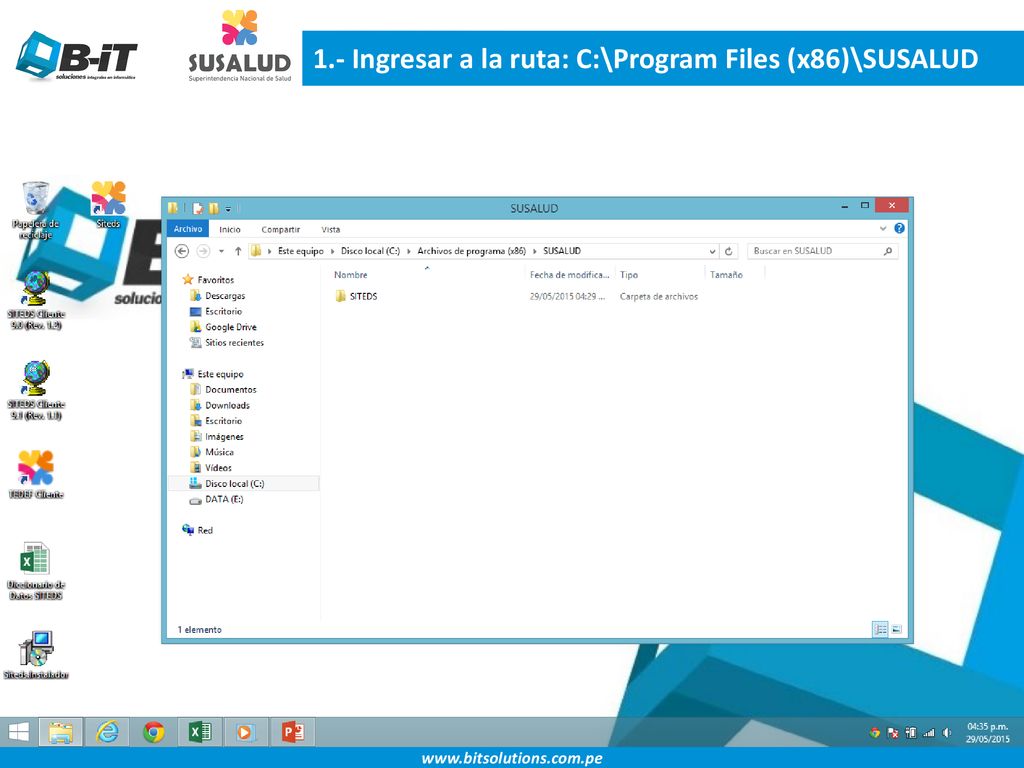Click Este equipo in the address breadcrumb
This screenshot has width=1024, height=768.
point(300,251)
